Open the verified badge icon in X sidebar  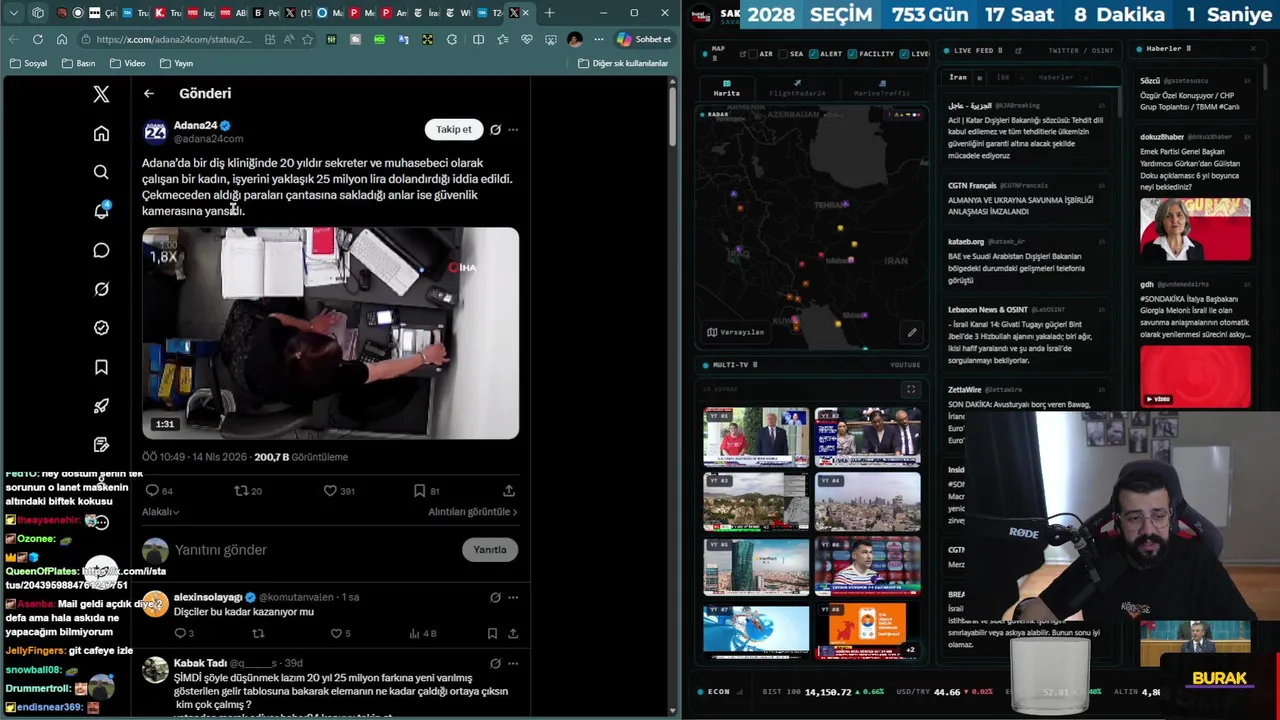point(101,328)
